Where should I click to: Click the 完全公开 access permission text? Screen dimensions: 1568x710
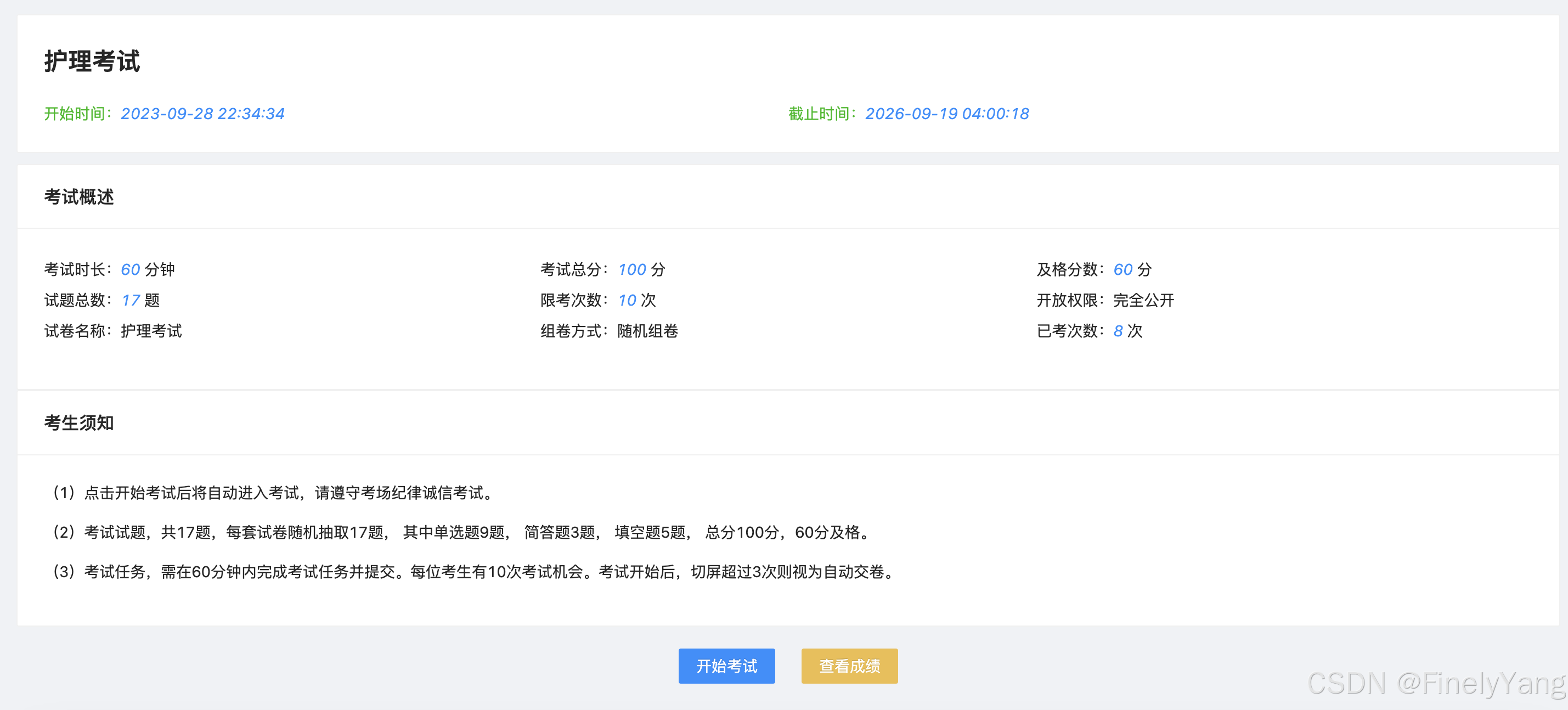point(1143,300)
